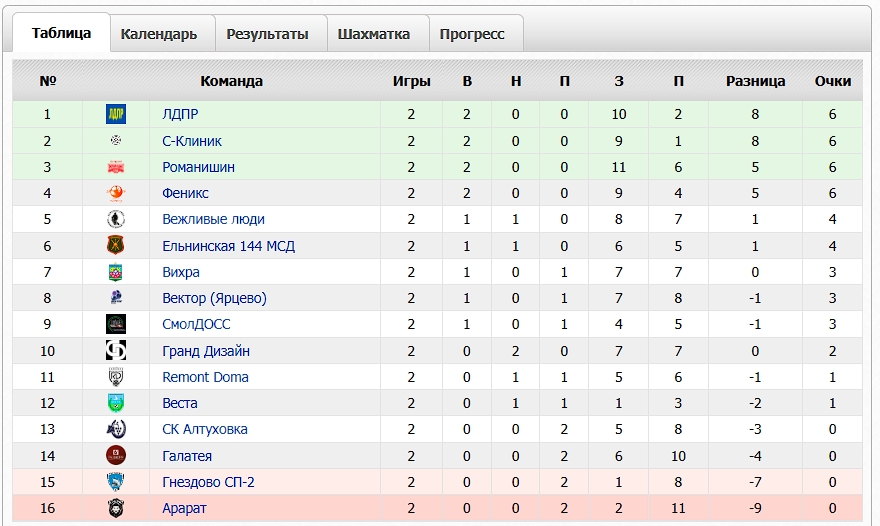The width and height of the screenshot is (880, 526).
Task: Open the Вежливые люди team page
Action: point(213,219)
